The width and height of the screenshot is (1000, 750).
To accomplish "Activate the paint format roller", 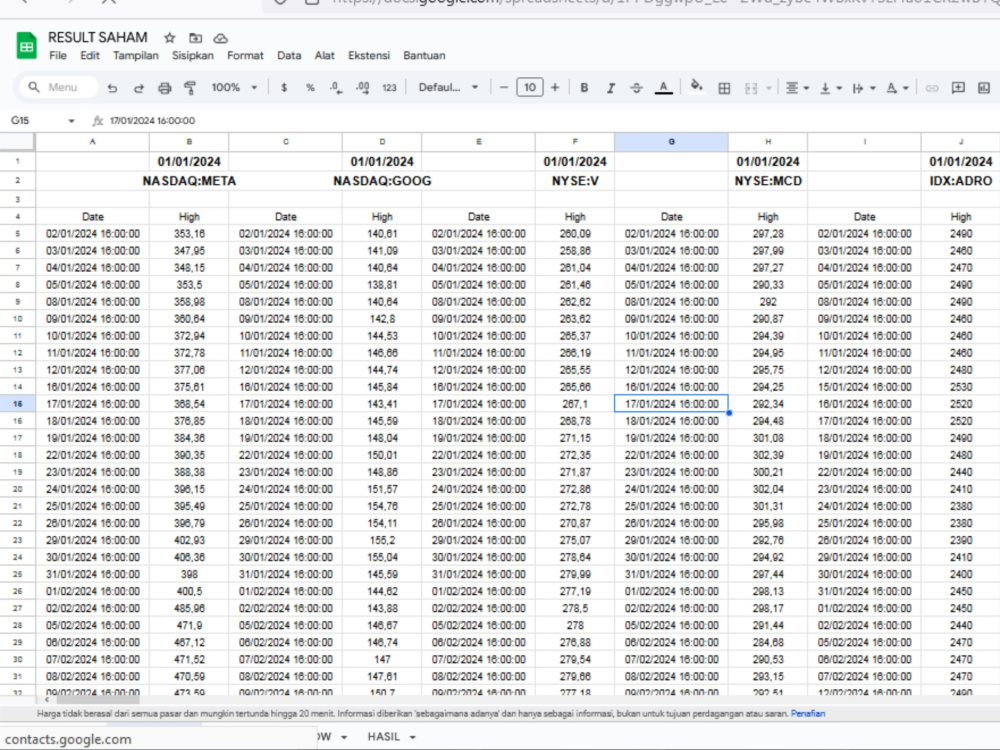I will 190,88.
